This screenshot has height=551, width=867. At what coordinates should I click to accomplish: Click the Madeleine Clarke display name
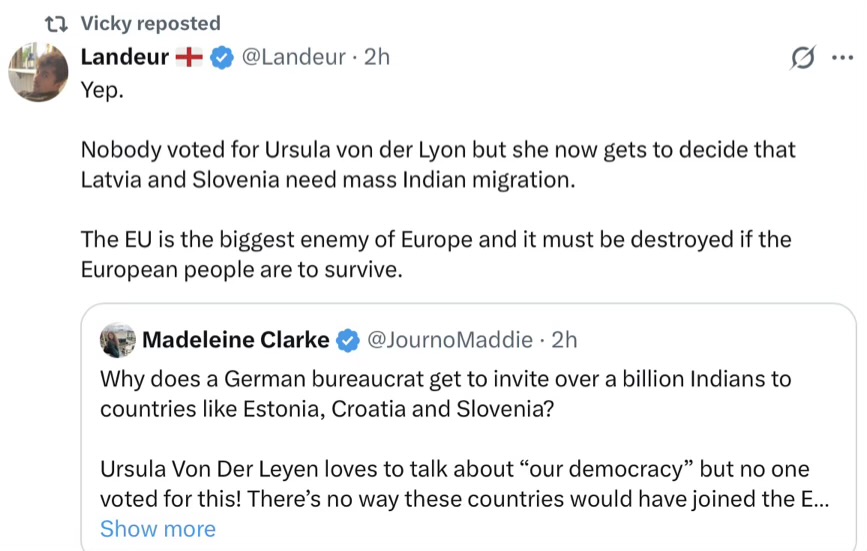click(236, 340)
